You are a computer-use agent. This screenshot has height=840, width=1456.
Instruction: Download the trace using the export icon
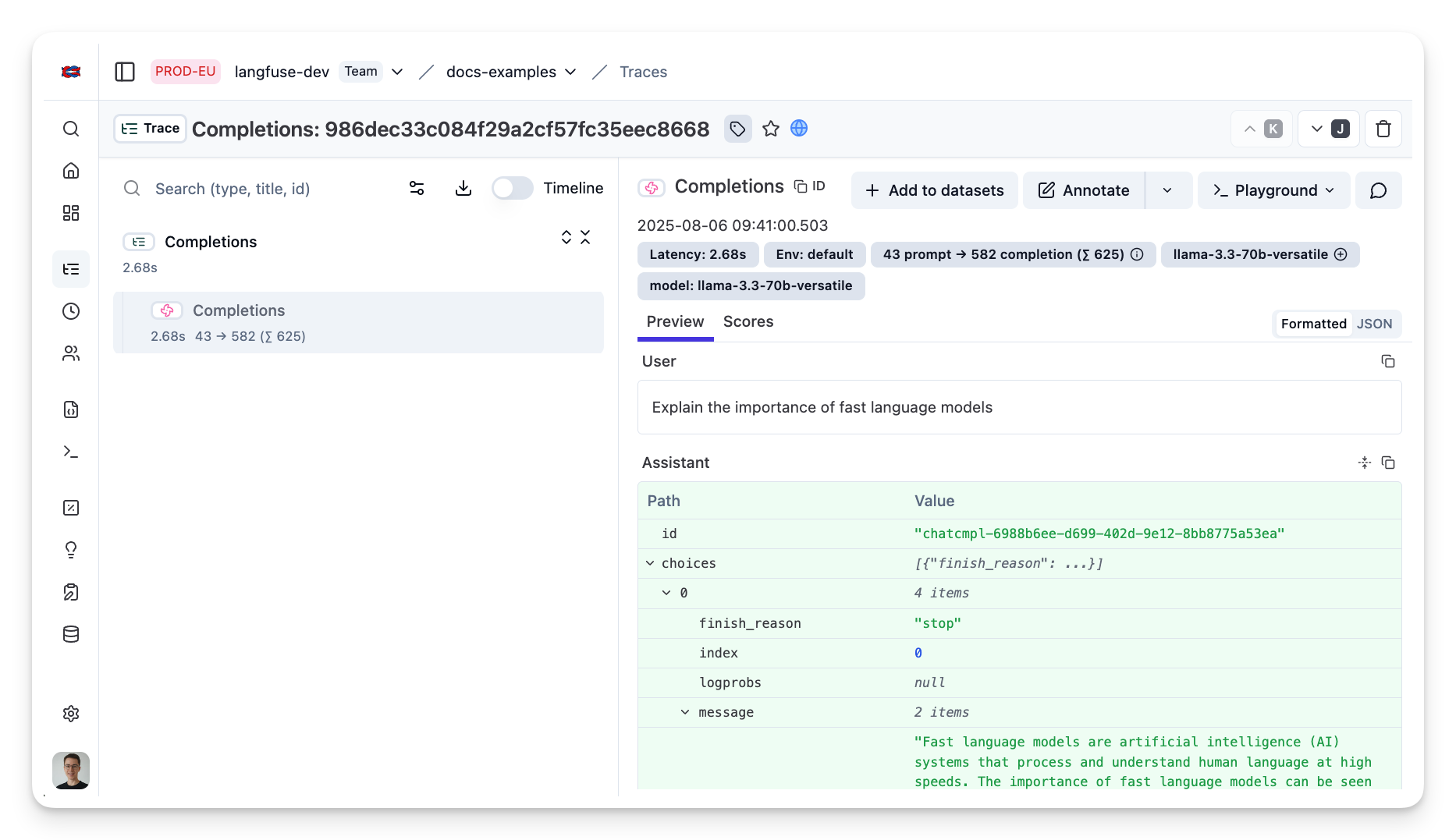pyautogui.click(x=463, y=188)
